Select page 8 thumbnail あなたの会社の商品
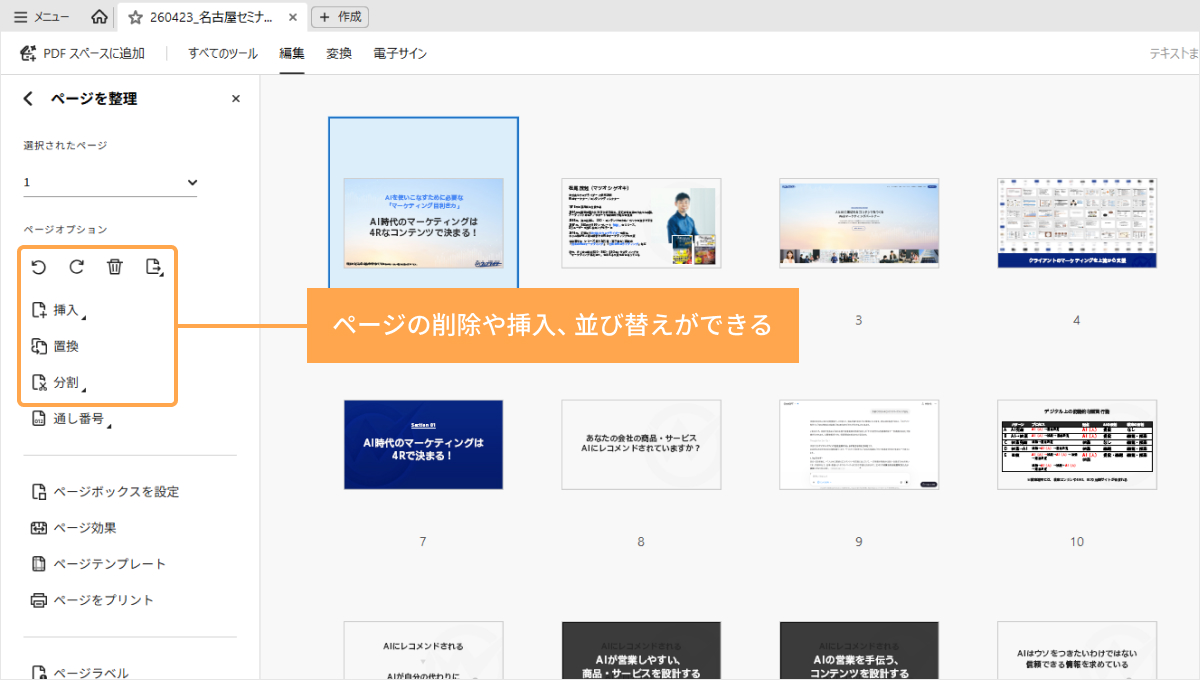Image resolution: width=1200 pixels, height=680 pixels. tap(641, 444)
